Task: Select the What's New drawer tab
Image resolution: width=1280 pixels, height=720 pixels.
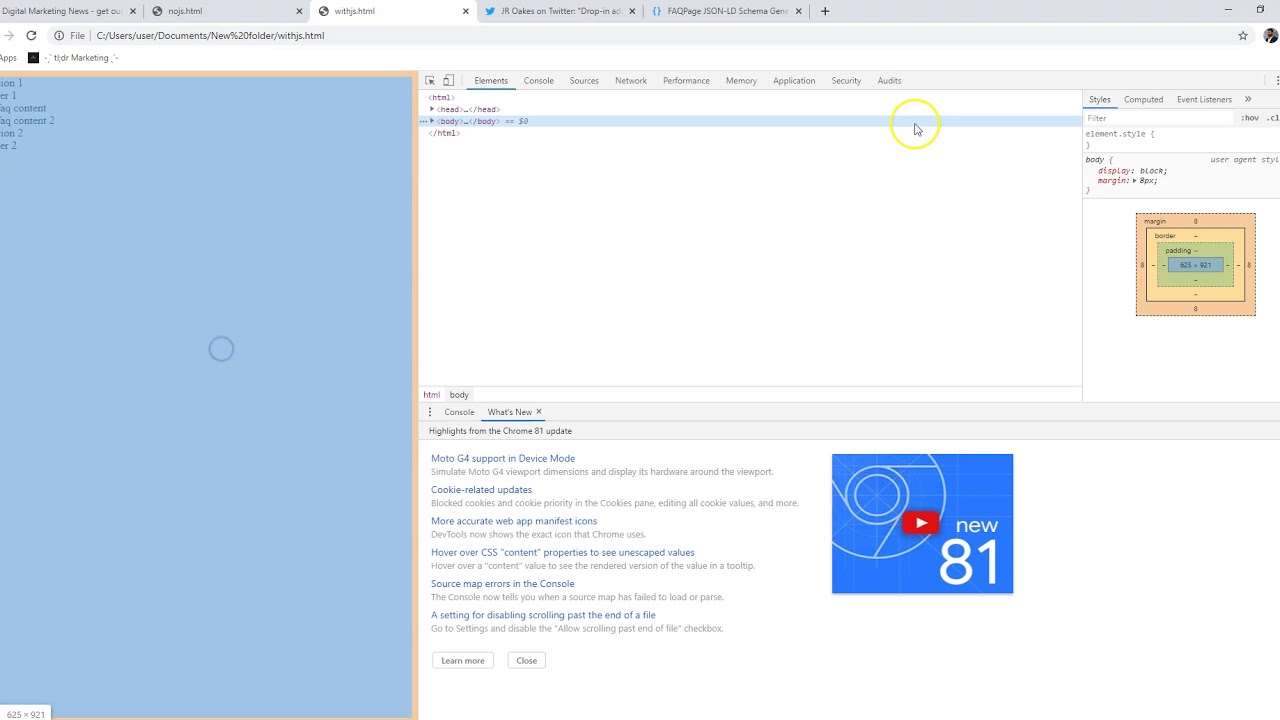Action: pyautogui.click(x=509, y=412)
